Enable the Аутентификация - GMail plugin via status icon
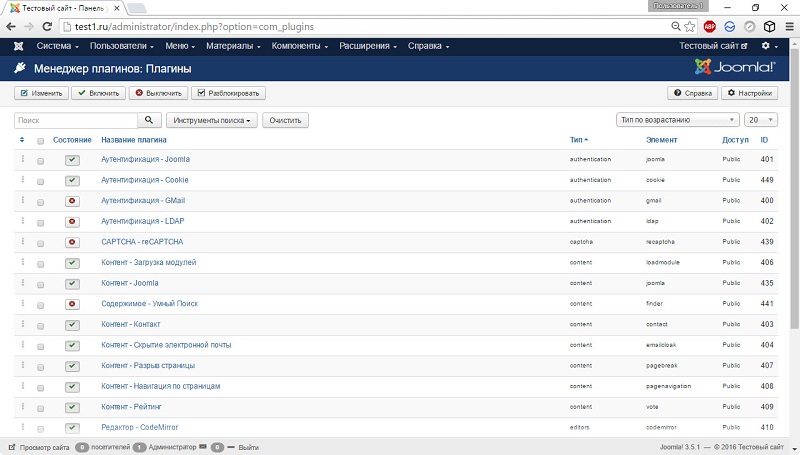 tap(72, 201)
